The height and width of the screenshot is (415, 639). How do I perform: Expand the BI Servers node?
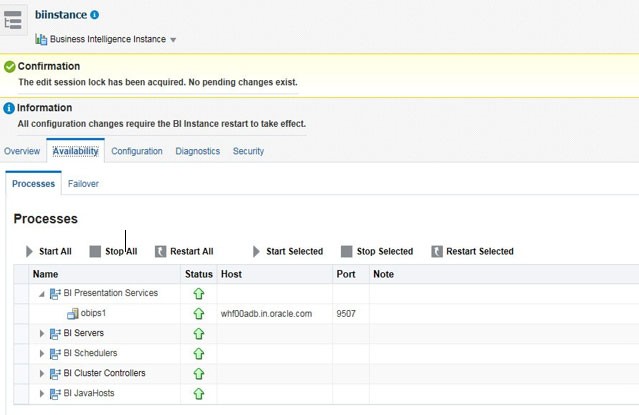click(x=42, y=333)
